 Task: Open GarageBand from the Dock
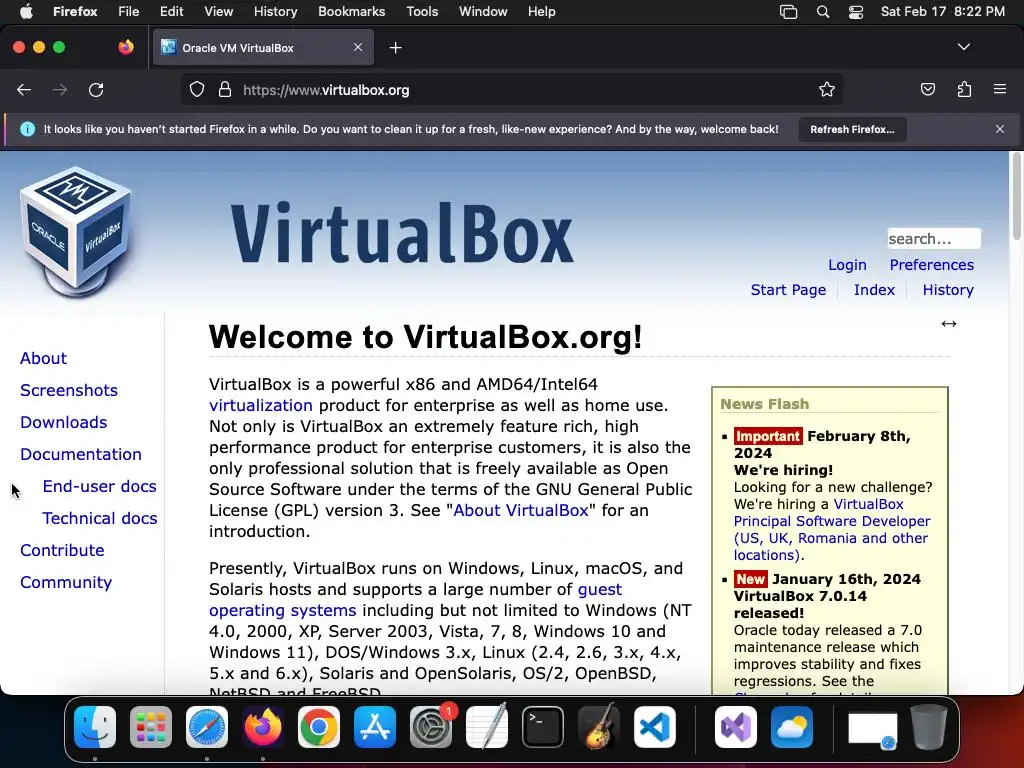(x=599, y=727)
